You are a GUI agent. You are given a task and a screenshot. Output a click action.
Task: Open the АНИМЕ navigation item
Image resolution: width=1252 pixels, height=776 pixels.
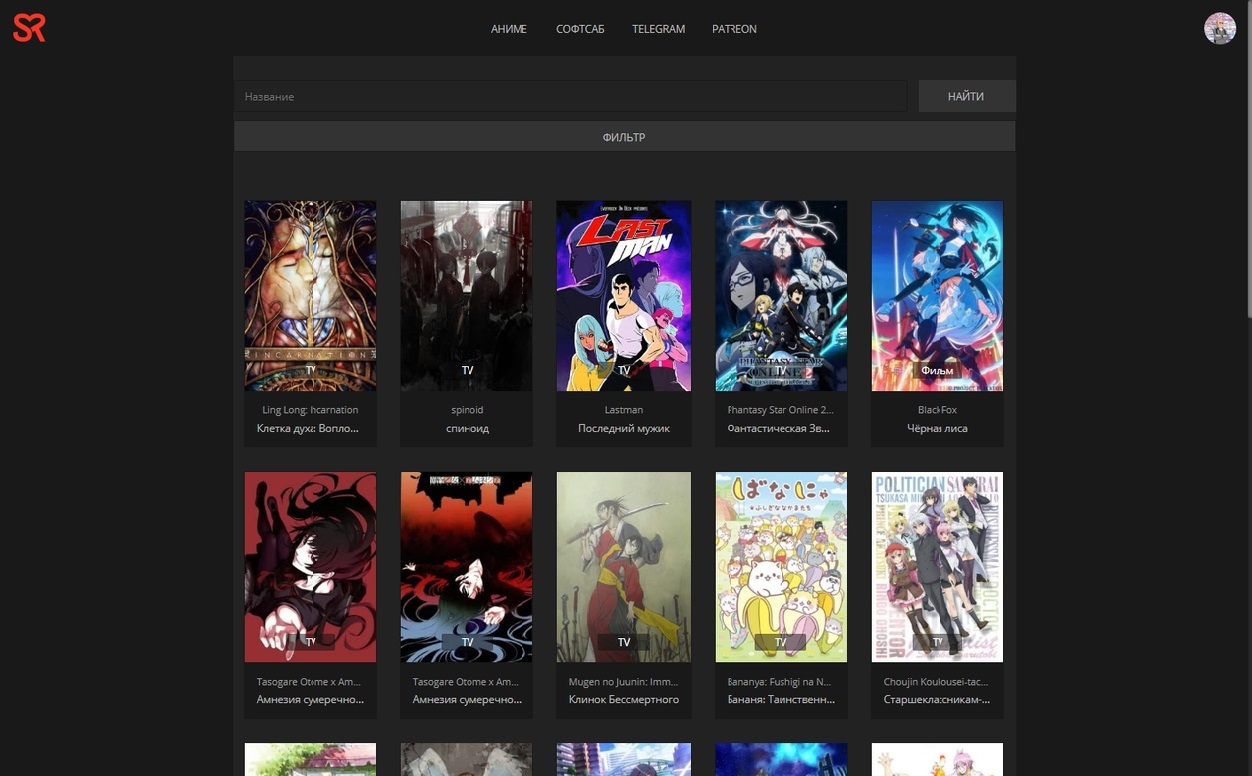[509, 29]
